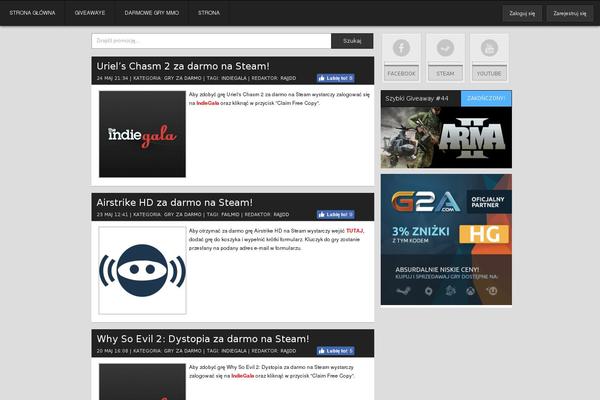Screen dimensions: 600x400
Task: Open the Giveawaye menu item
Action: [x=90, y=13]
